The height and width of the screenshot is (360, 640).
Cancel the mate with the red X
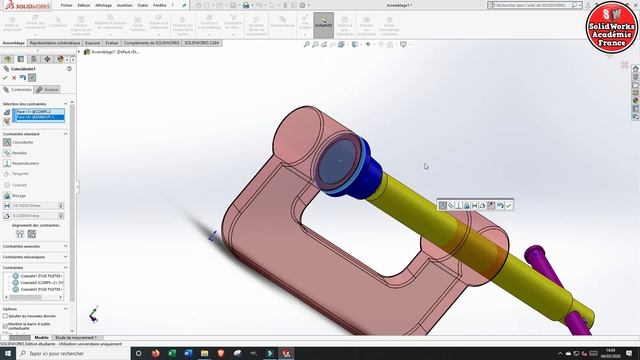pyautogui.click(x=14, y=78)
